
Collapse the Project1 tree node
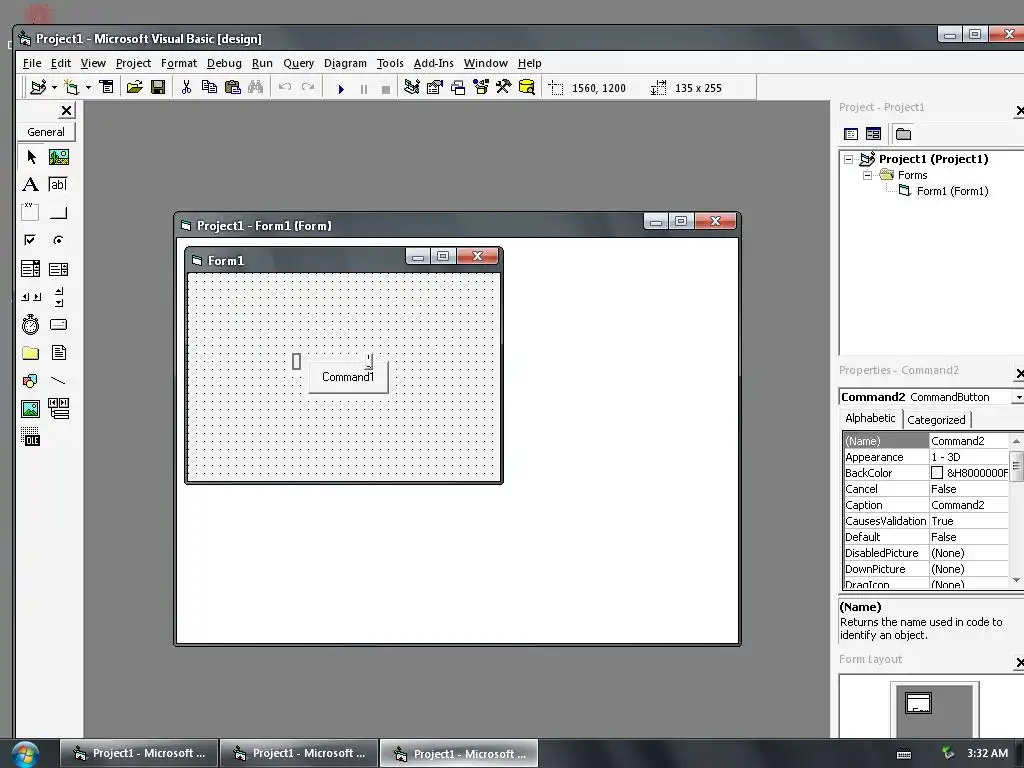tap(848, 159)
